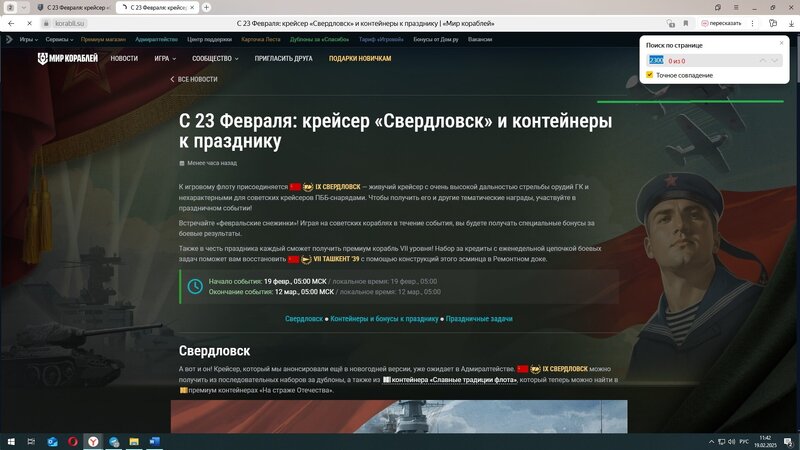Open 'Бонусы от Дом.ру' link

pos(436,39)
